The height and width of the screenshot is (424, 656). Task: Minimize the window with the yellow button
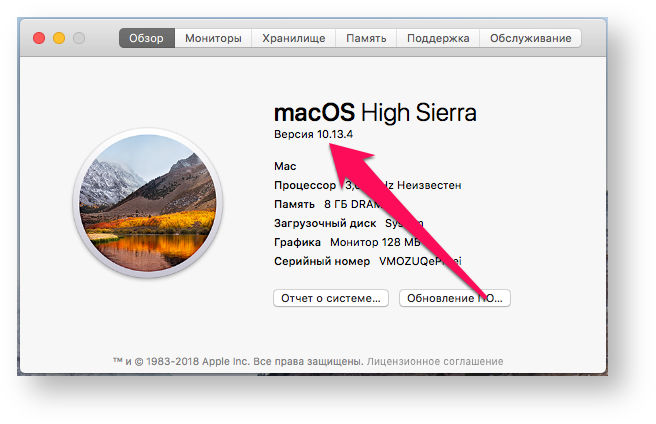tap(59, 38)
